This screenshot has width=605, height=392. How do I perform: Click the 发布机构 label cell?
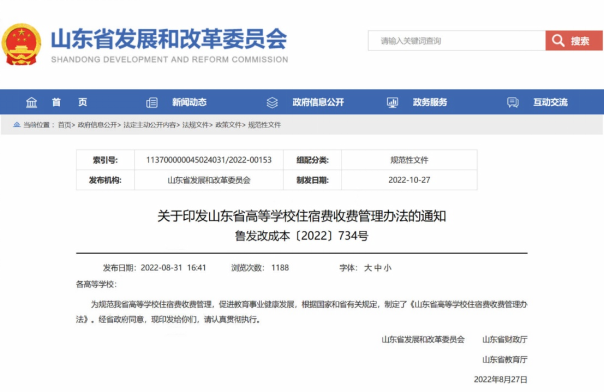pos(105,180)
